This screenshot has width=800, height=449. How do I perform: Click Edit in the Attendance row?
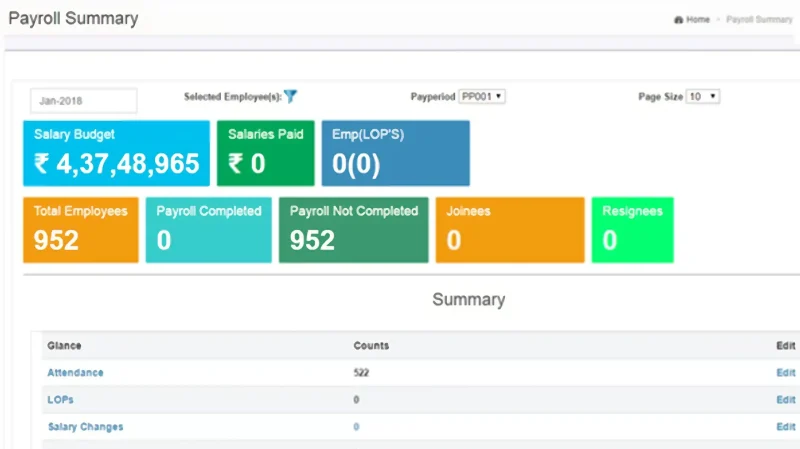tap(786, 372)
